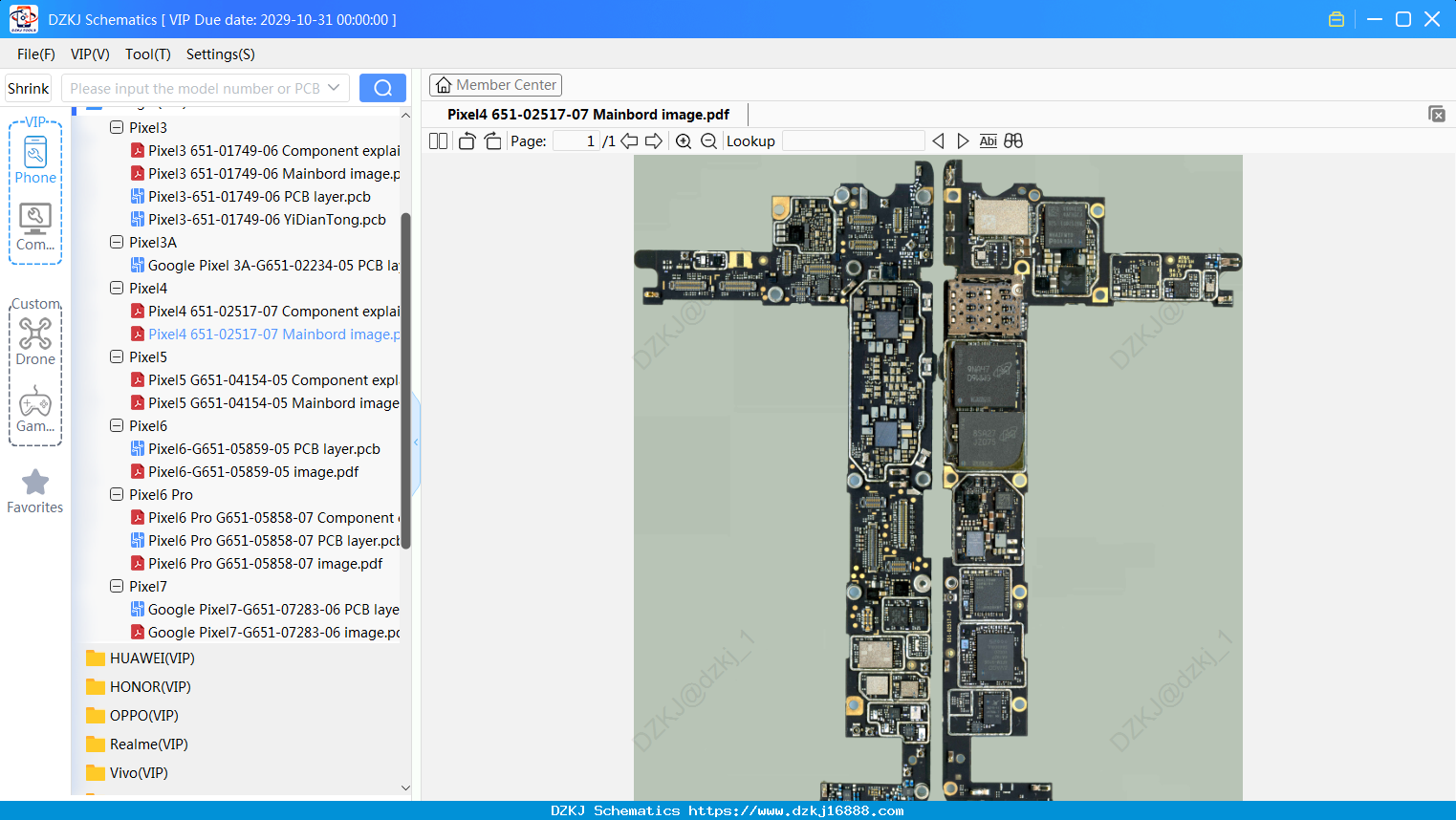Image resolution: width=1456 pixels, height=820 pixels.
Task: Collapse the side panel with splitter handle
Action: [416, 442]
